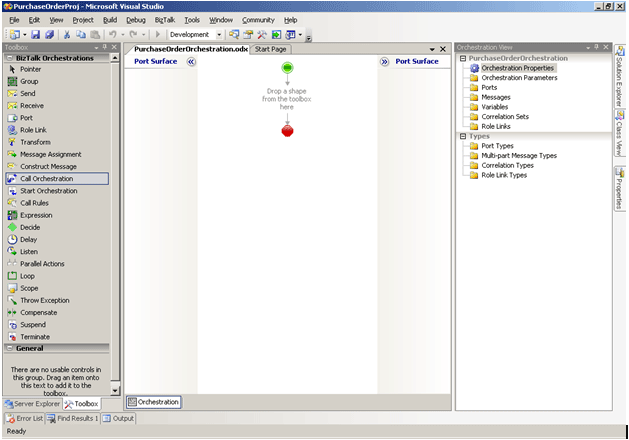Open the Build menu
Viewport: 629px width, 440px height.
coord(110,20)
